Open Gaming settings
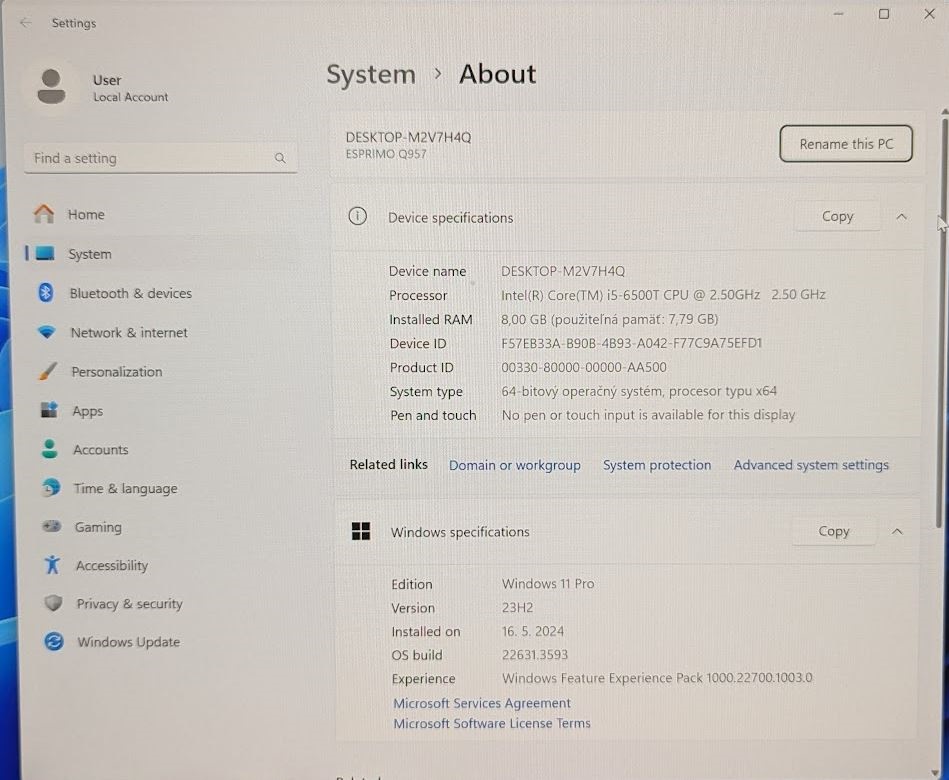Viewport: 949px width, 780px height. [x=97, y=527]
